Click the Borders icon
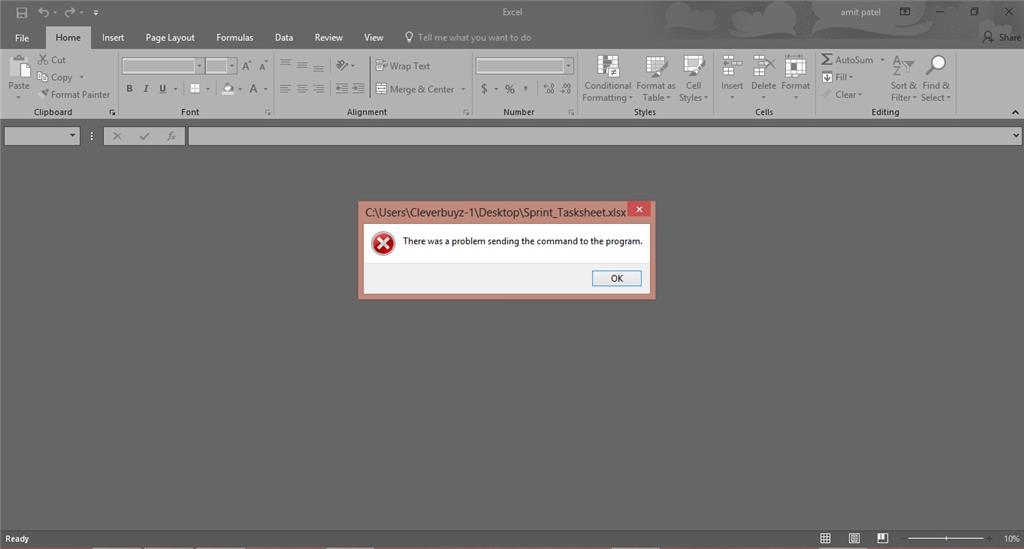1024x549 pixels. point(195,89)
